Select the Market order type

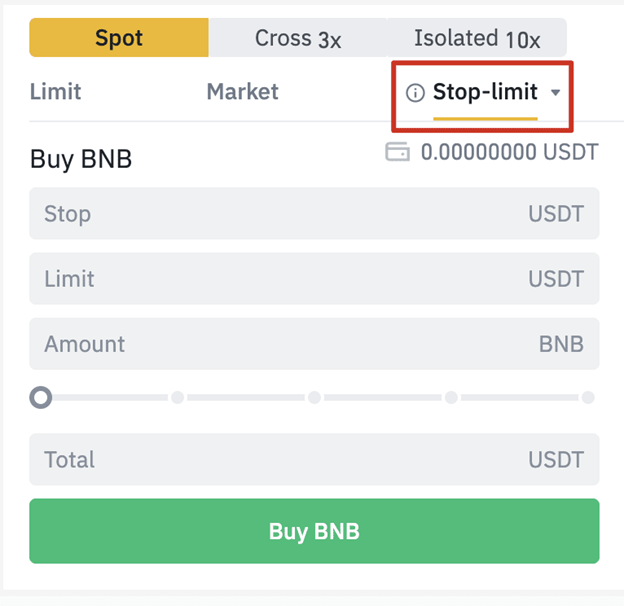point(242,92)
